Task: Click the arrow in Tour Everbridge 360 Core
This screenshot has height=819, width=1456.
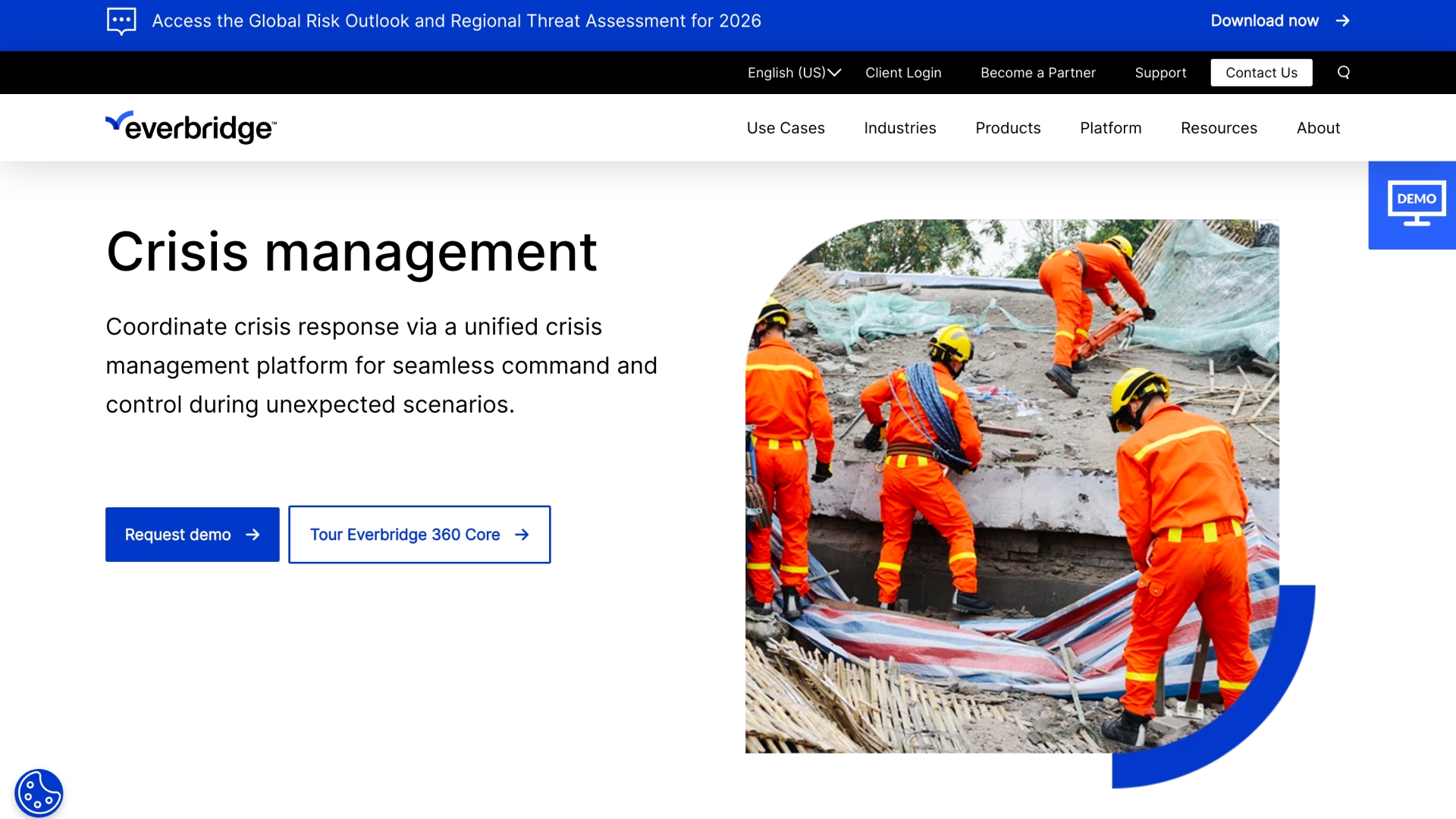Action: coord(522,534)
